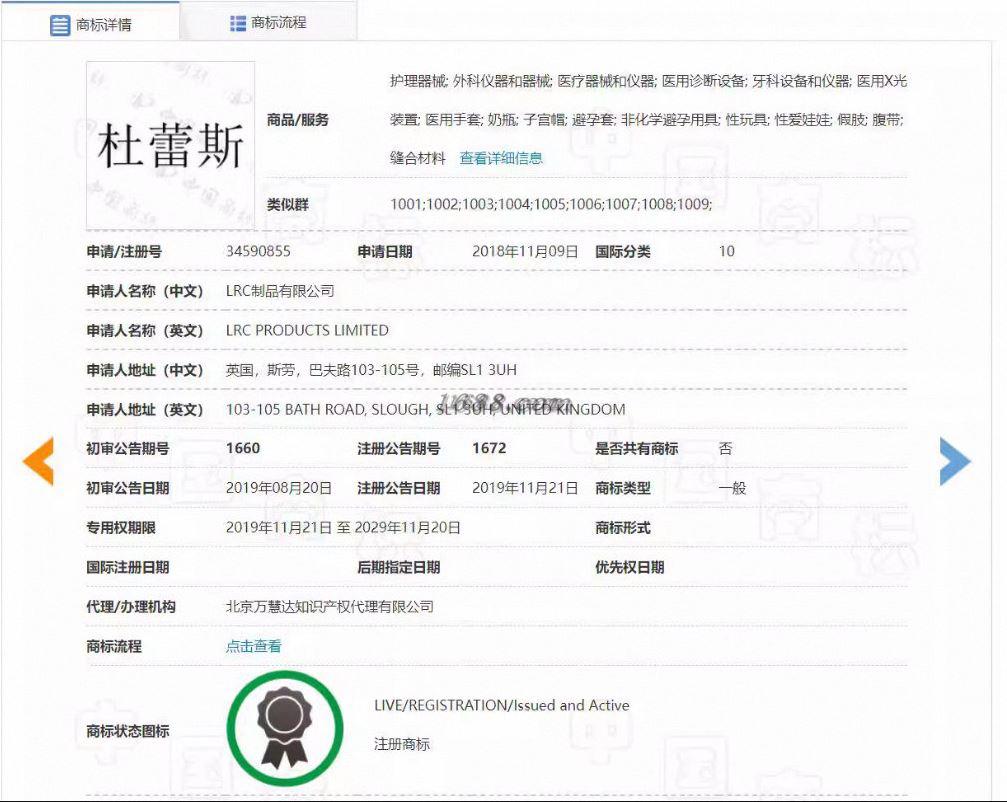This screenshot has height=802, width=1007.
Task: Open the 点击查看 trademark process link
Action: coord(254,646)
